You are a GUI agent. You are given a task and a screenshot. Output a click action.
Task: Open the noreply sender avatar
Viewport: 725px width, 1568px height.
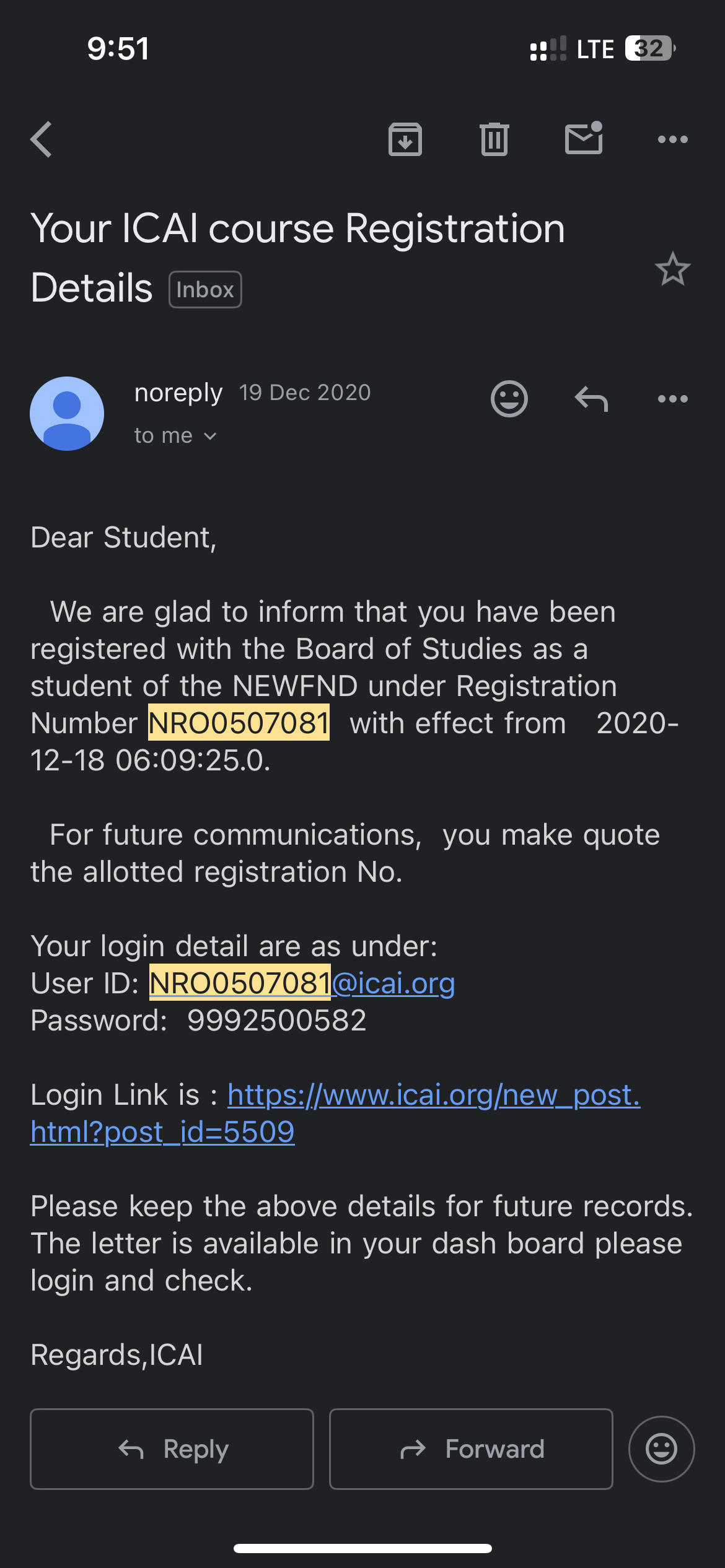(x=67, y=414)
